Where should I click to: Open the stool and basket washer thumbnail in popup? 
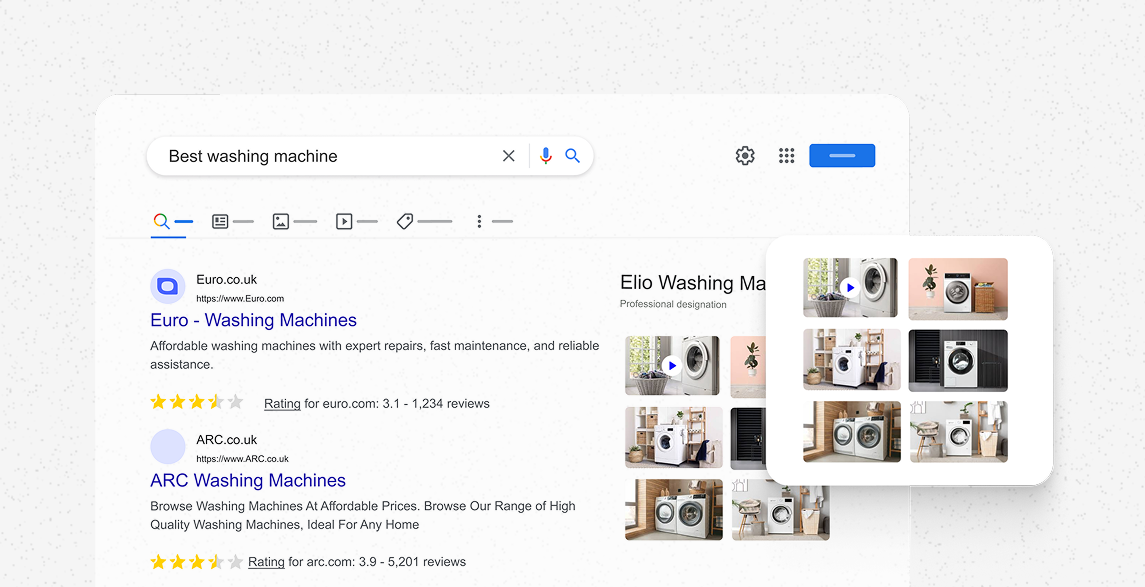pos(959,431)
